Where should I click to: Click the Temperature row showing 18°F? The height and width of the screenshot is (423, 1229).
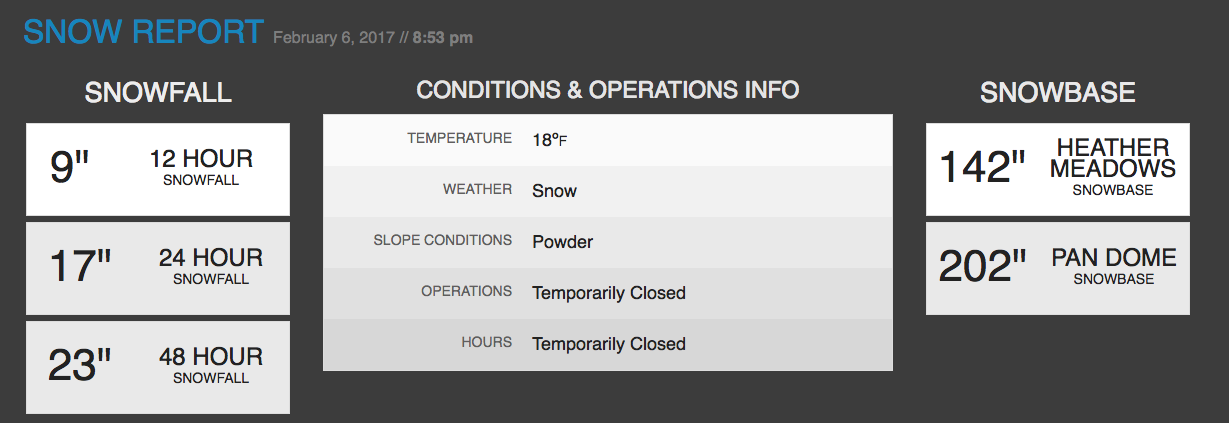(x=608, y=140)
